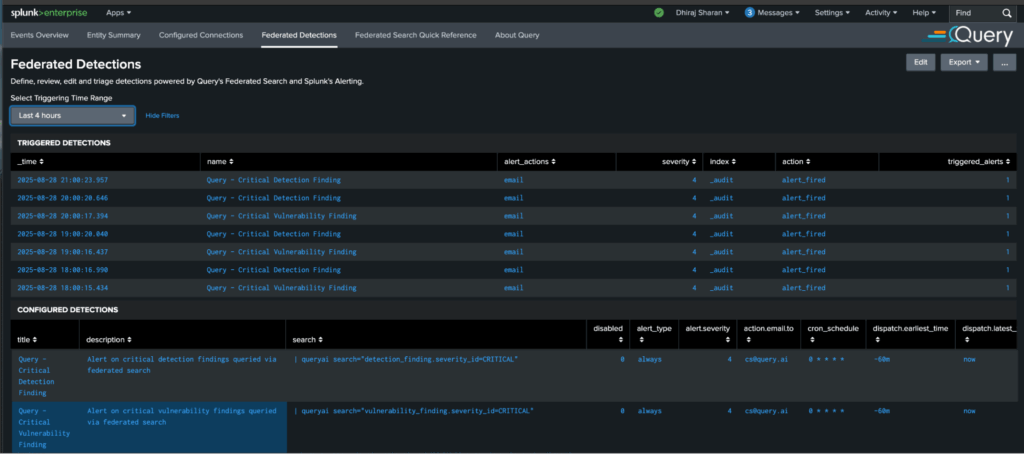Open the Apps menu
The width and height of the screenshot is (1024, 454).
pyautogui.click(x=118, y=12)
